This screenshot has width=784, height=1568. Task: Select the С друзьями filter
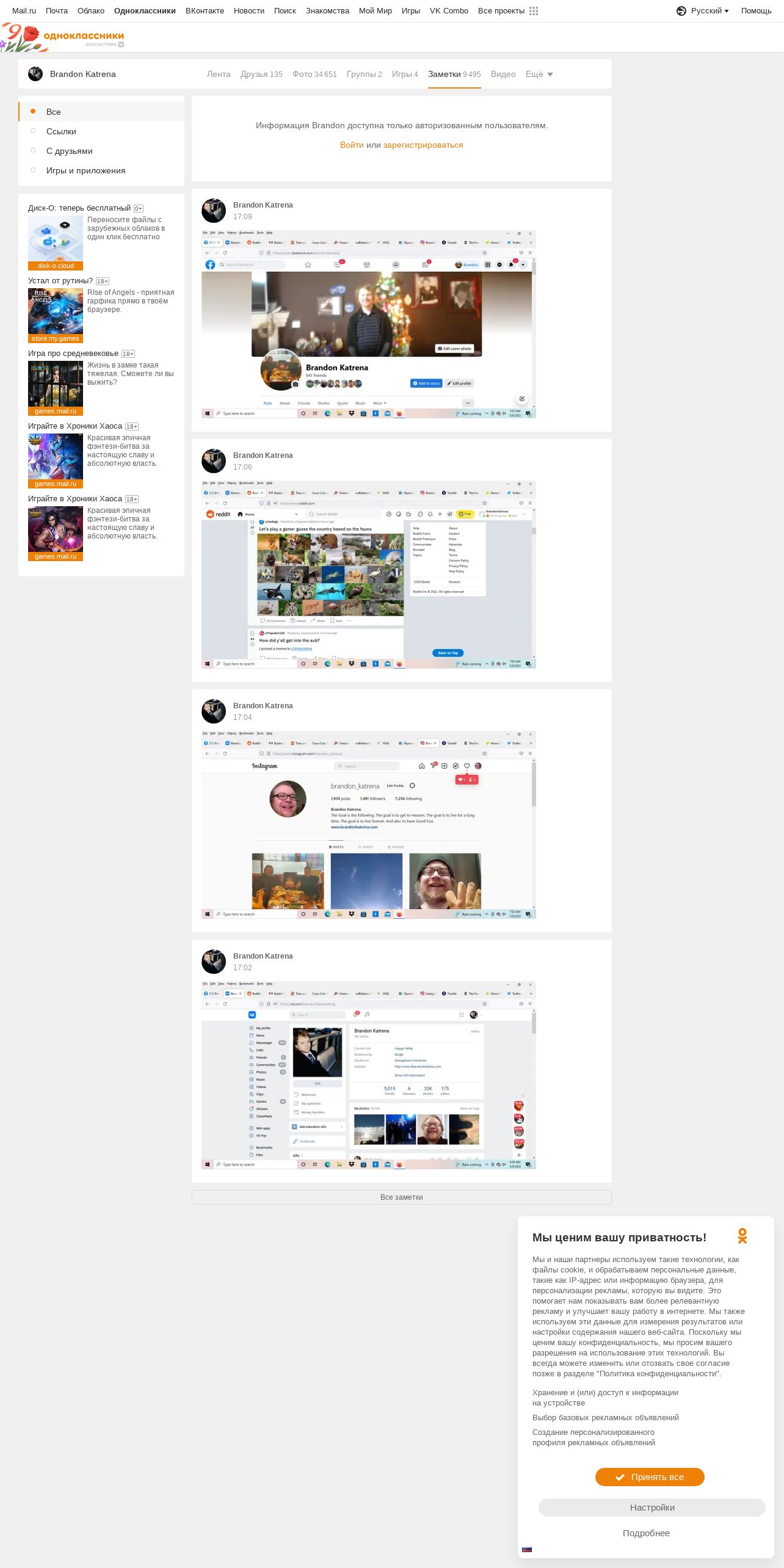[x=101, y=151]
